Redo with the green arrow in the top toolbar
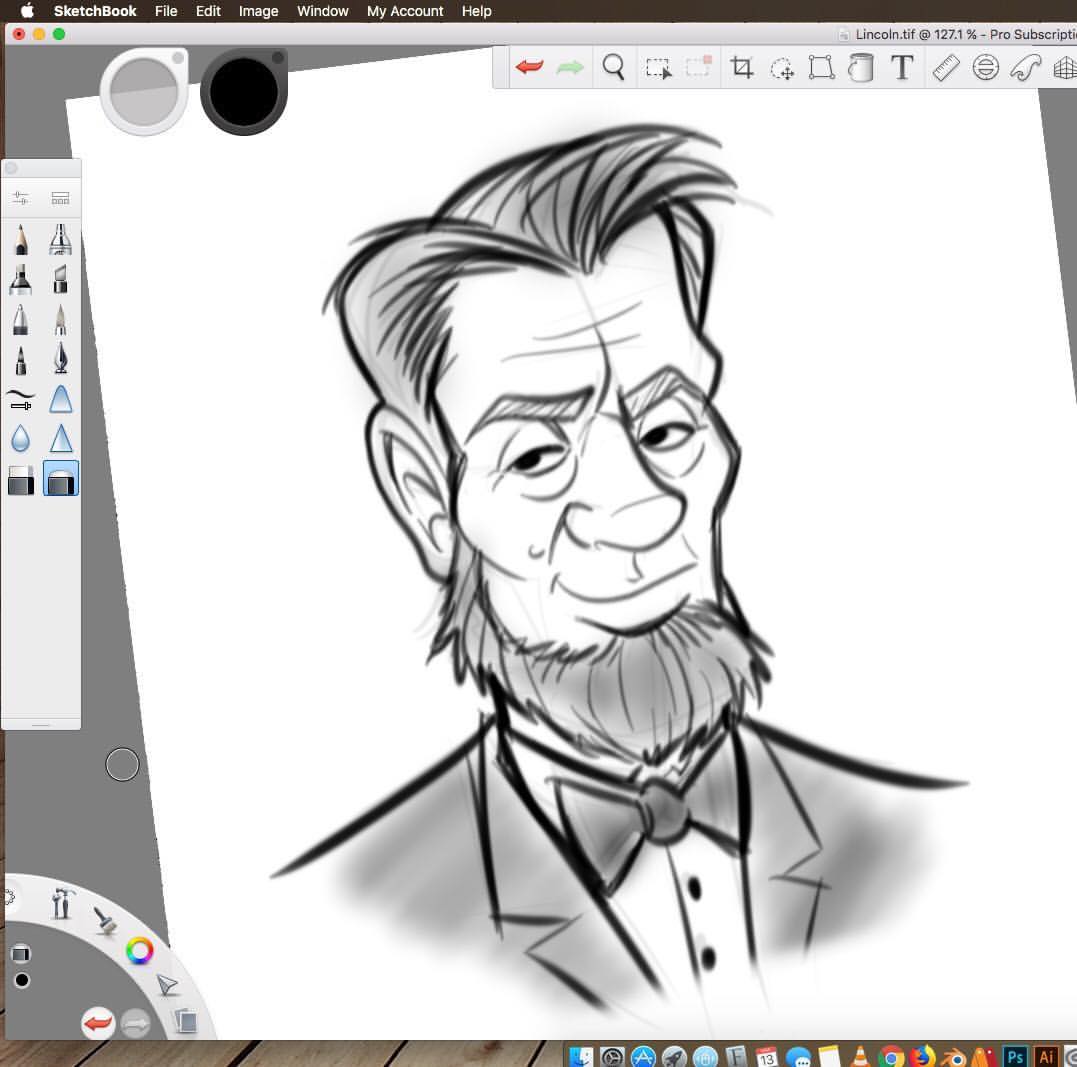The width and height of the screenshot is (1077, 1067). pyautogui.click(x=569, y=67)
